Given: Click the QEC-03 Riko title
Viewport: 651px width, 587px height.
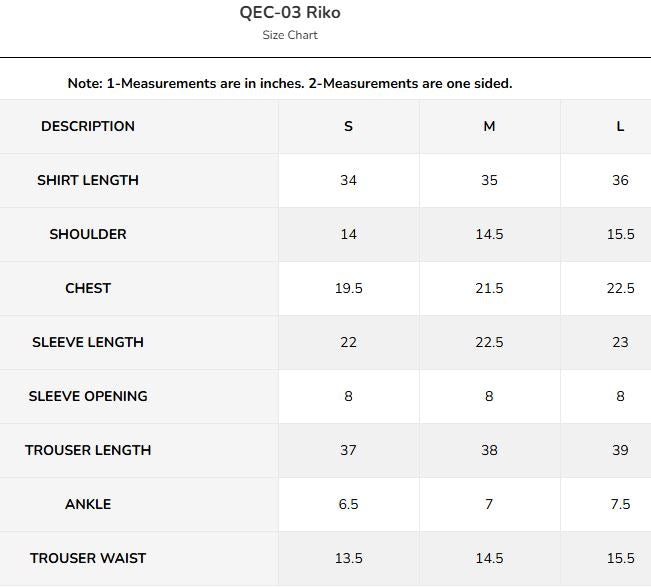Looking at the screenshot, I should tap(290, 12).
